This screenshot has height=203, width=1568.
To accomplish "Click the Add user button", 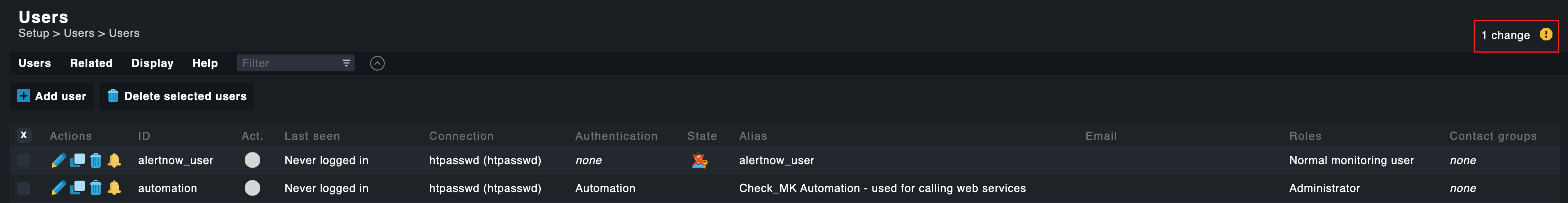I will [x=52, y=96].
